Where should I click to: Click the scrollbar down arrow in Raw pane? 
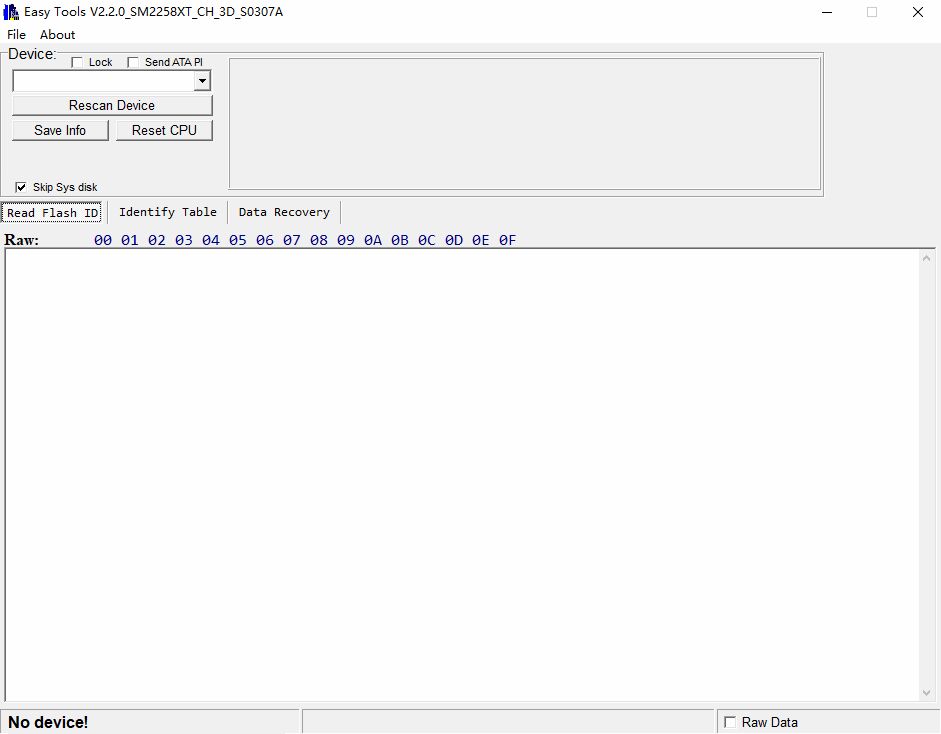point(926,693)
